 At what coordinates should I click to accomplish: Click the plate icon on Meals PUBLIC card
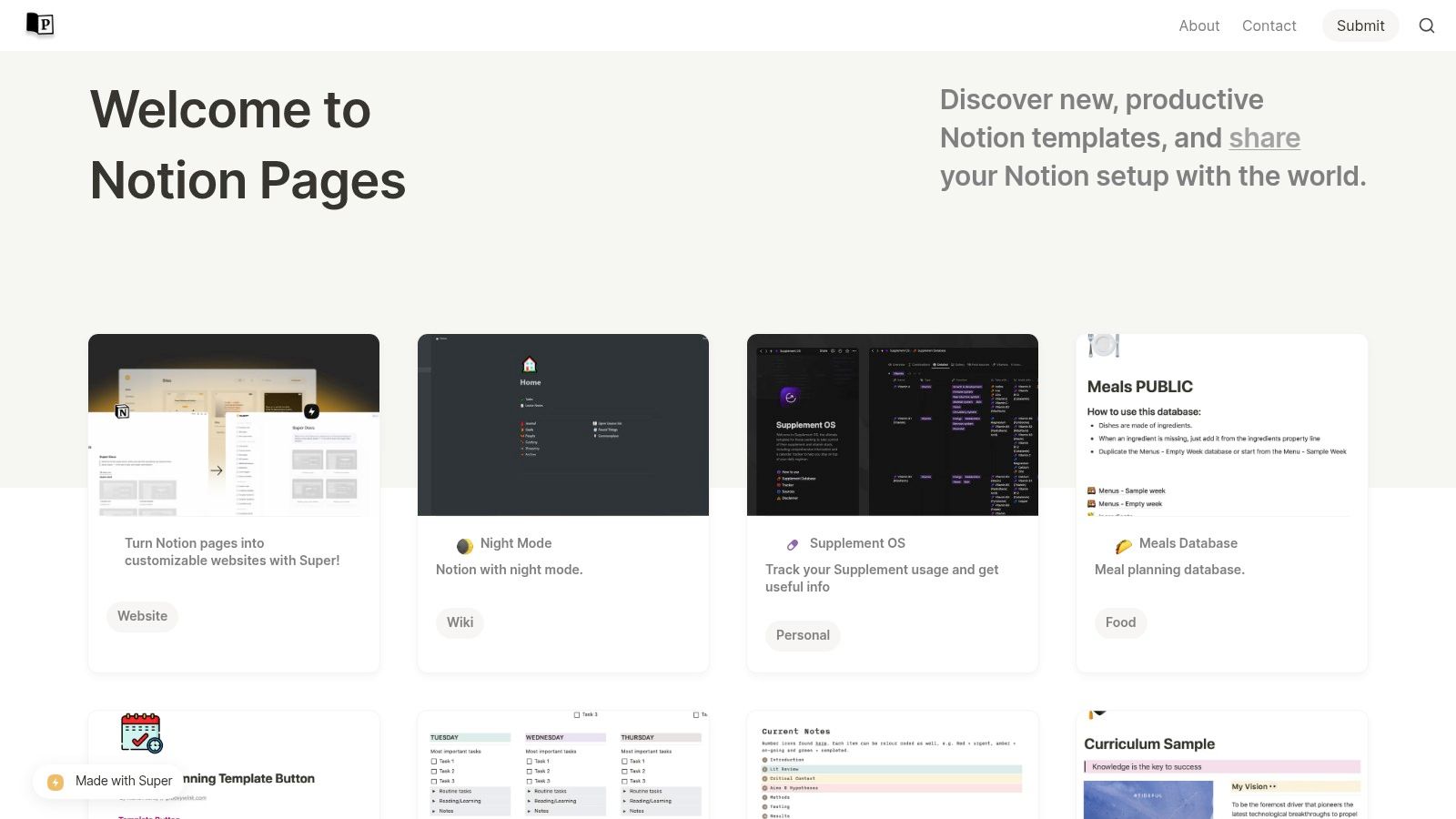pos(1103,346)
